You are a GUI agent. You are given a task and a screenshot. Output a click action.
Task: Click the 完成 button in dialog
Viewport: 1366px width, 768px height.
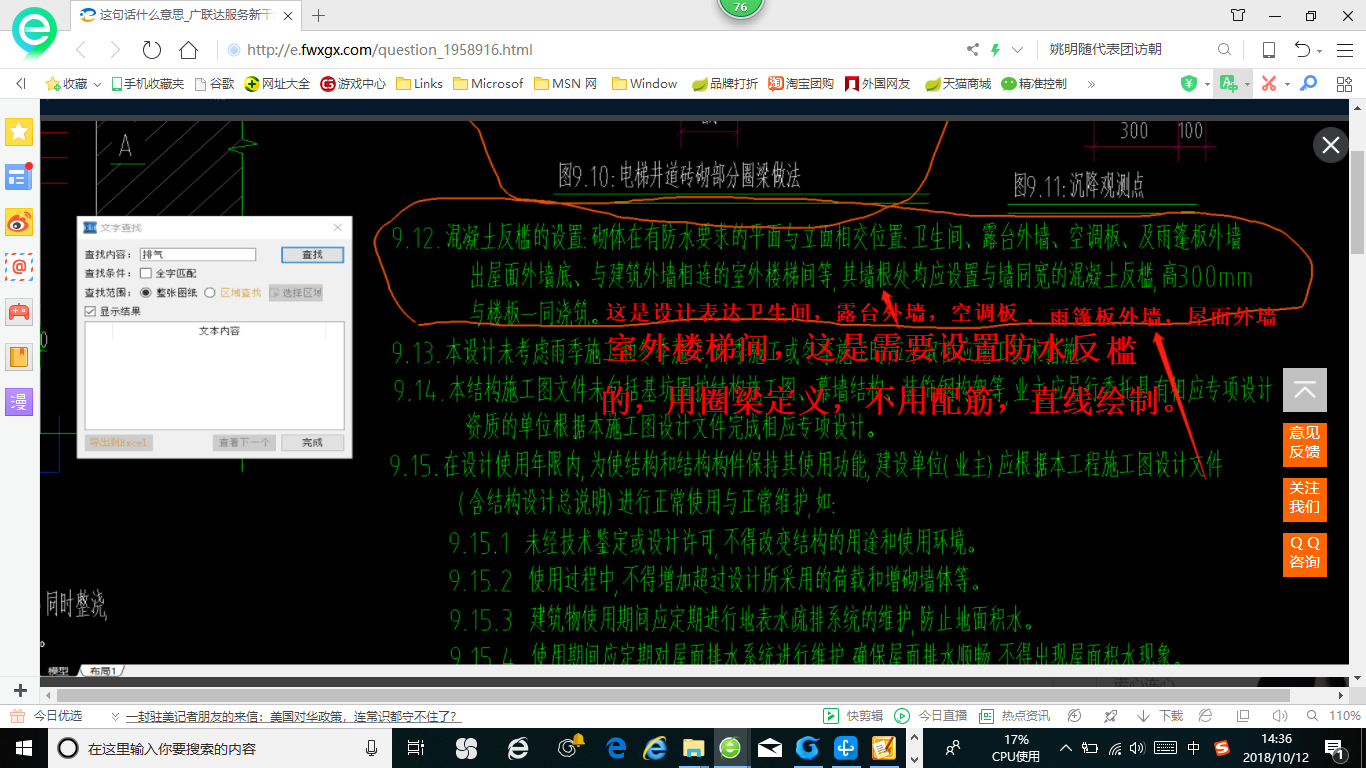pyautogui.click(x=312, y=442)
